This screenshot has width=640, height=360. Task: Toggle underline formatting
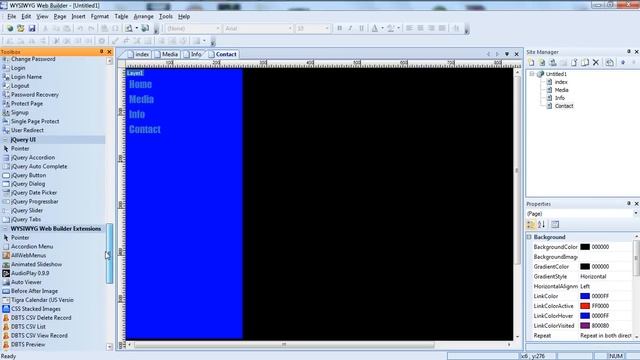pos(361,28)
